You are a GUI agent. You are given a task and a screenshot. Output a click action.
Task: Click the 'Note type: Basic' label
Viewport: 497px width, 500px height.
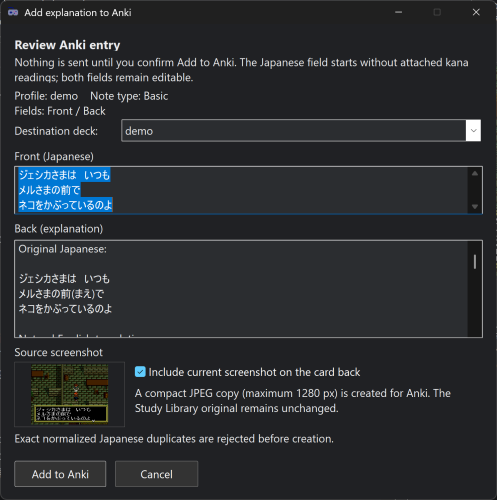click(129, 96)
